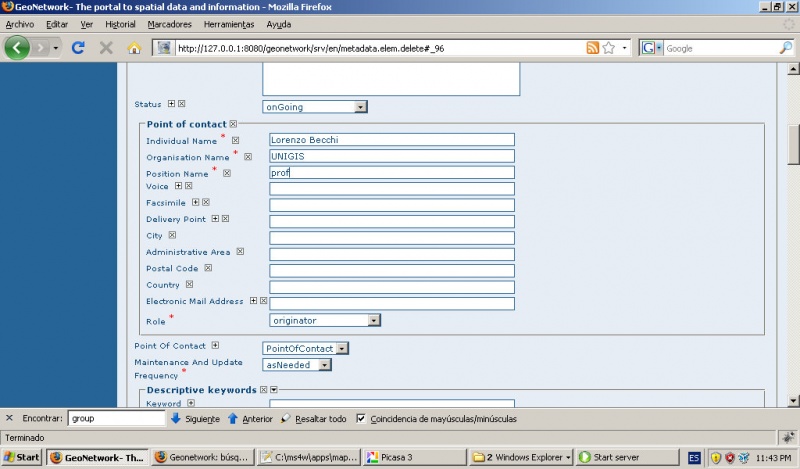Screen dimensions: 800x469
Task: Bookmark this page with the star icon
Action: point(608,47)
